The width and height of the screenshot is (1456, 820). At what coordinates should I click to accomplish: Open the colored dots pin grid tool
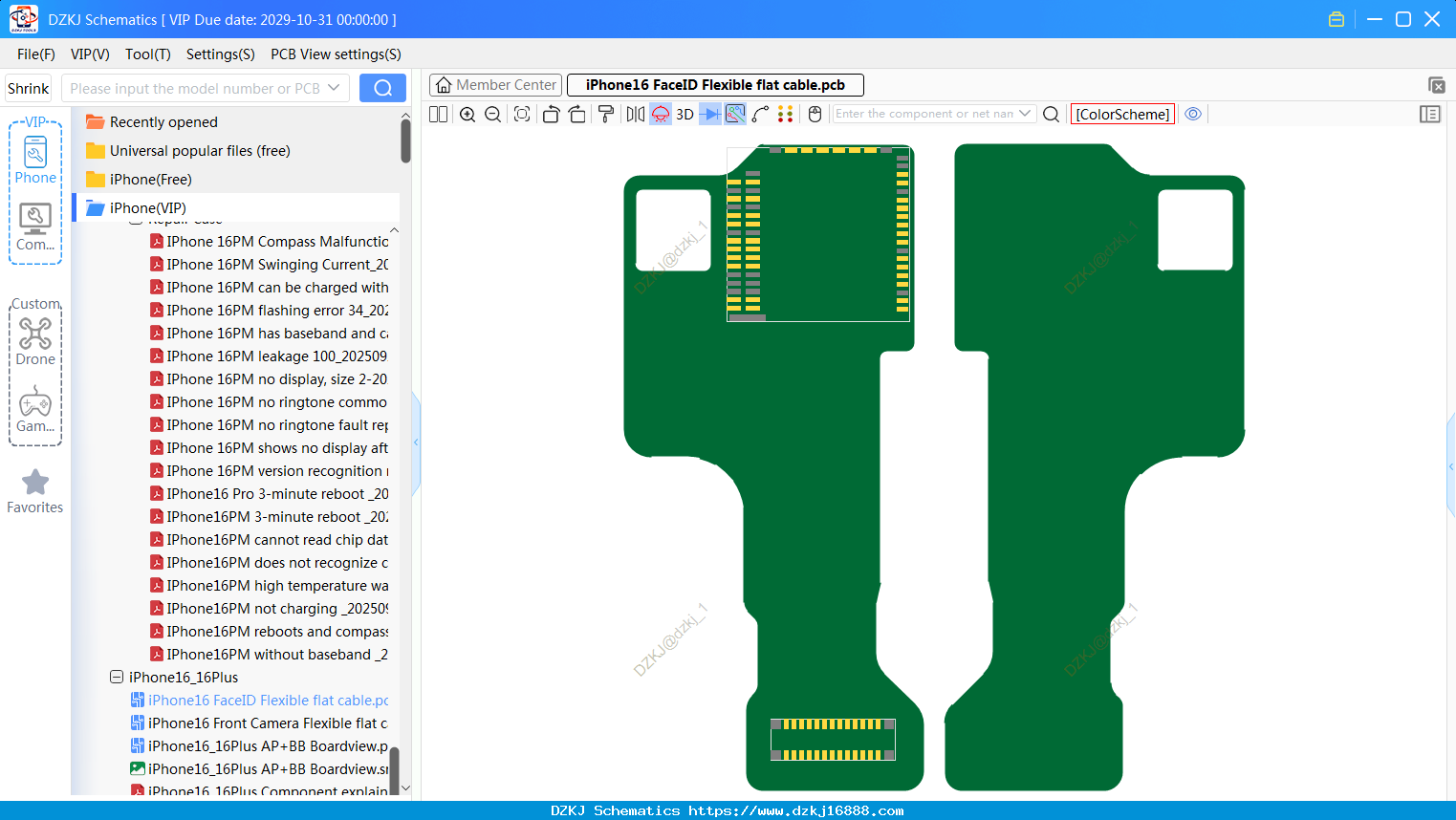point(786,114)
